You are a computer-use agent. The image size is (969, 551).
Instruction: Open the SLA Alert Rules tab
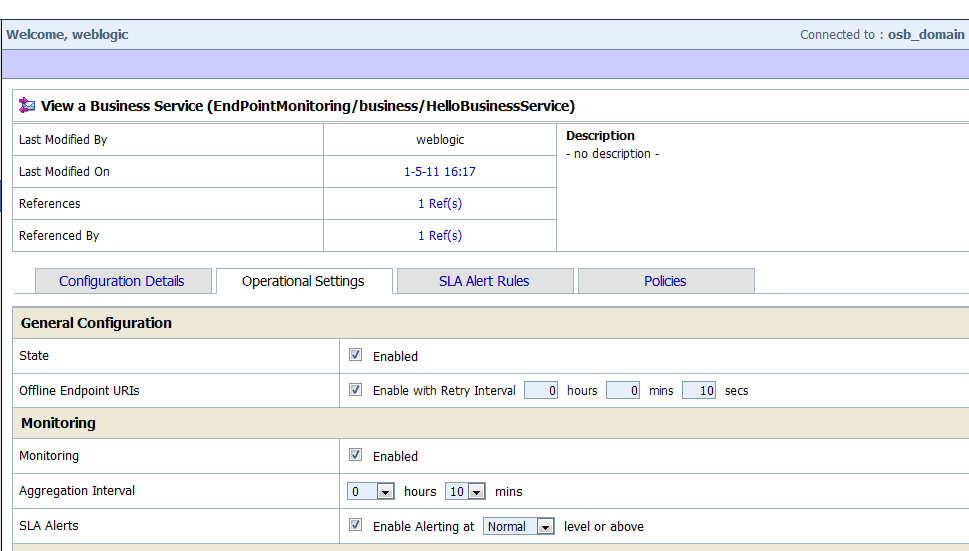[x=484, y=281]
